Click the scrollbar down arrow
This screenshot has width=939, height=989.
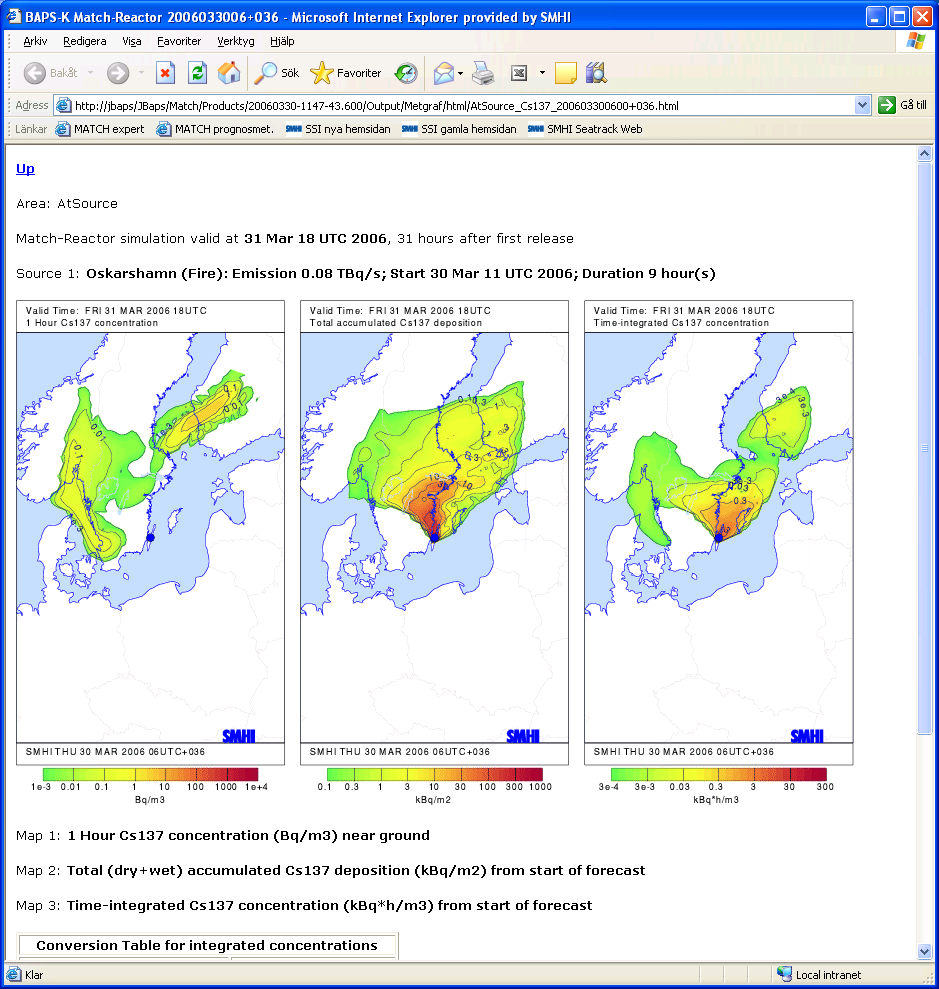pyautogui.click(x=924, y=952)
